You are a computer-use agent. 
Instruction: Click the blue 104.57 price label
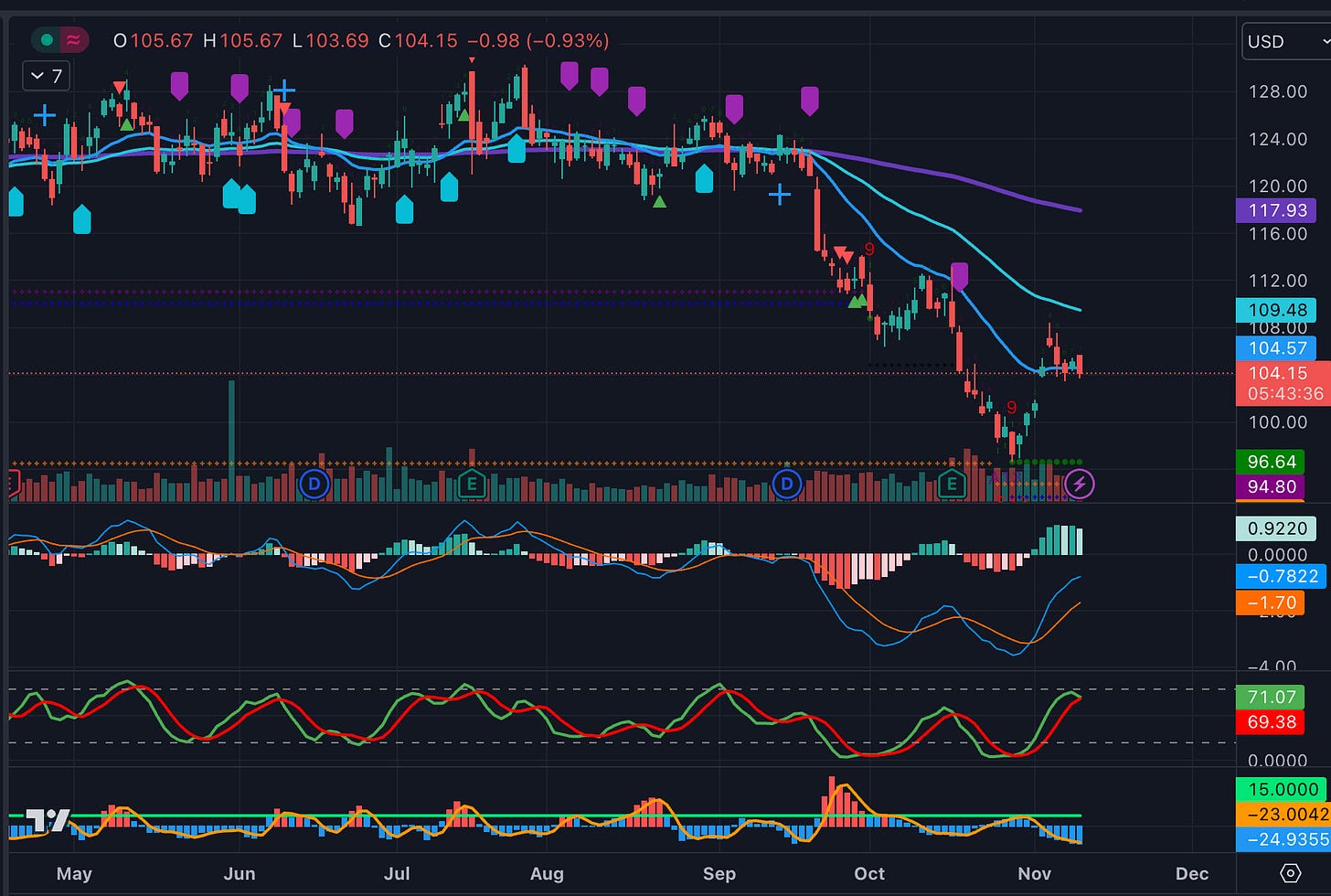(x=1276, y=347)
